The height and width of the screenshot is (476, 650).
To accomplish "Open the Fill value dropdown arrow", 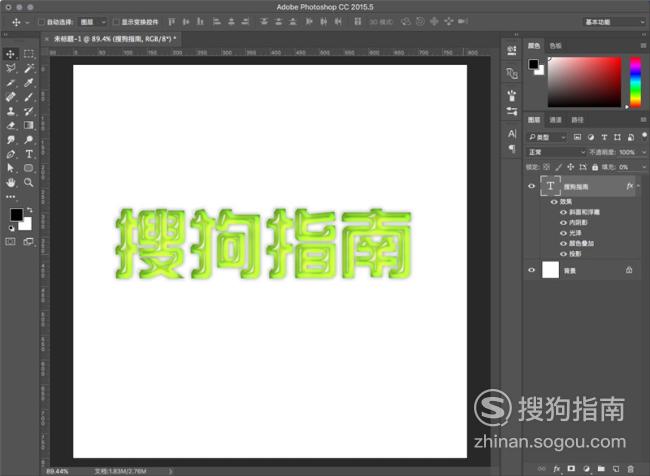I will [644, 167].
